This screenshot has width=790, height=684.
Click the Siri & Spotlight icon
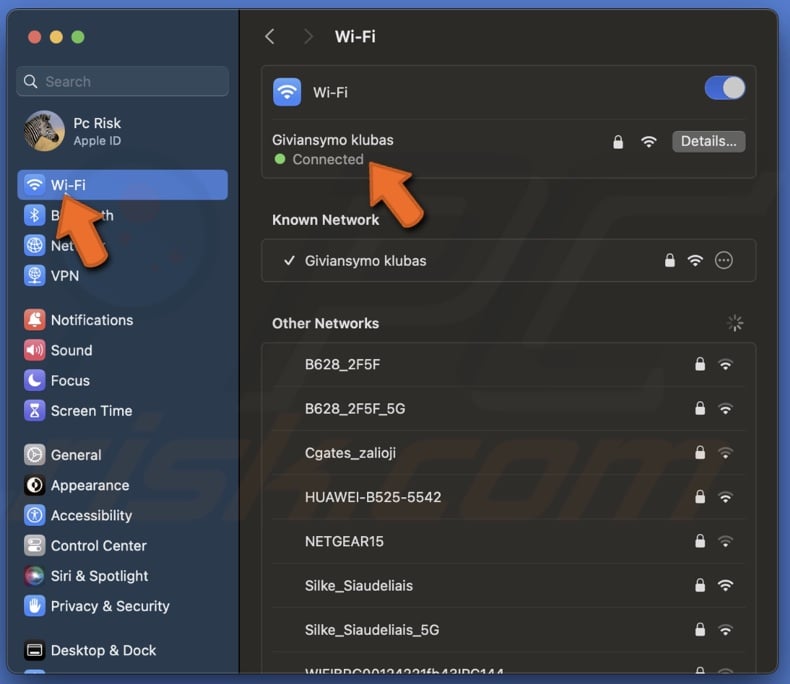pyautogui.click(x=34, y=576)
